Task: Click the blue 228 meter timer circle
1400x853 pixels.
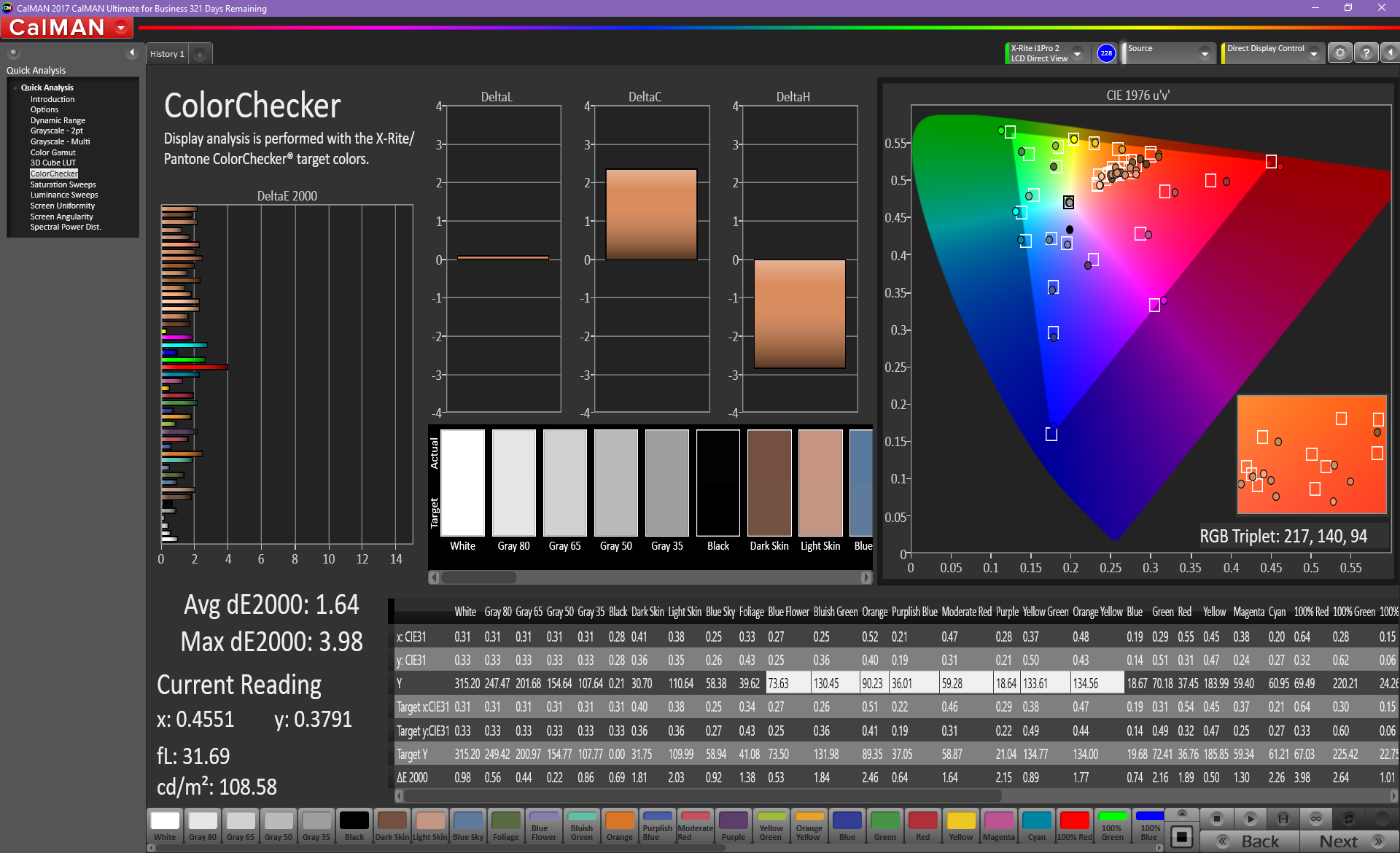Action: (1106, 53)
